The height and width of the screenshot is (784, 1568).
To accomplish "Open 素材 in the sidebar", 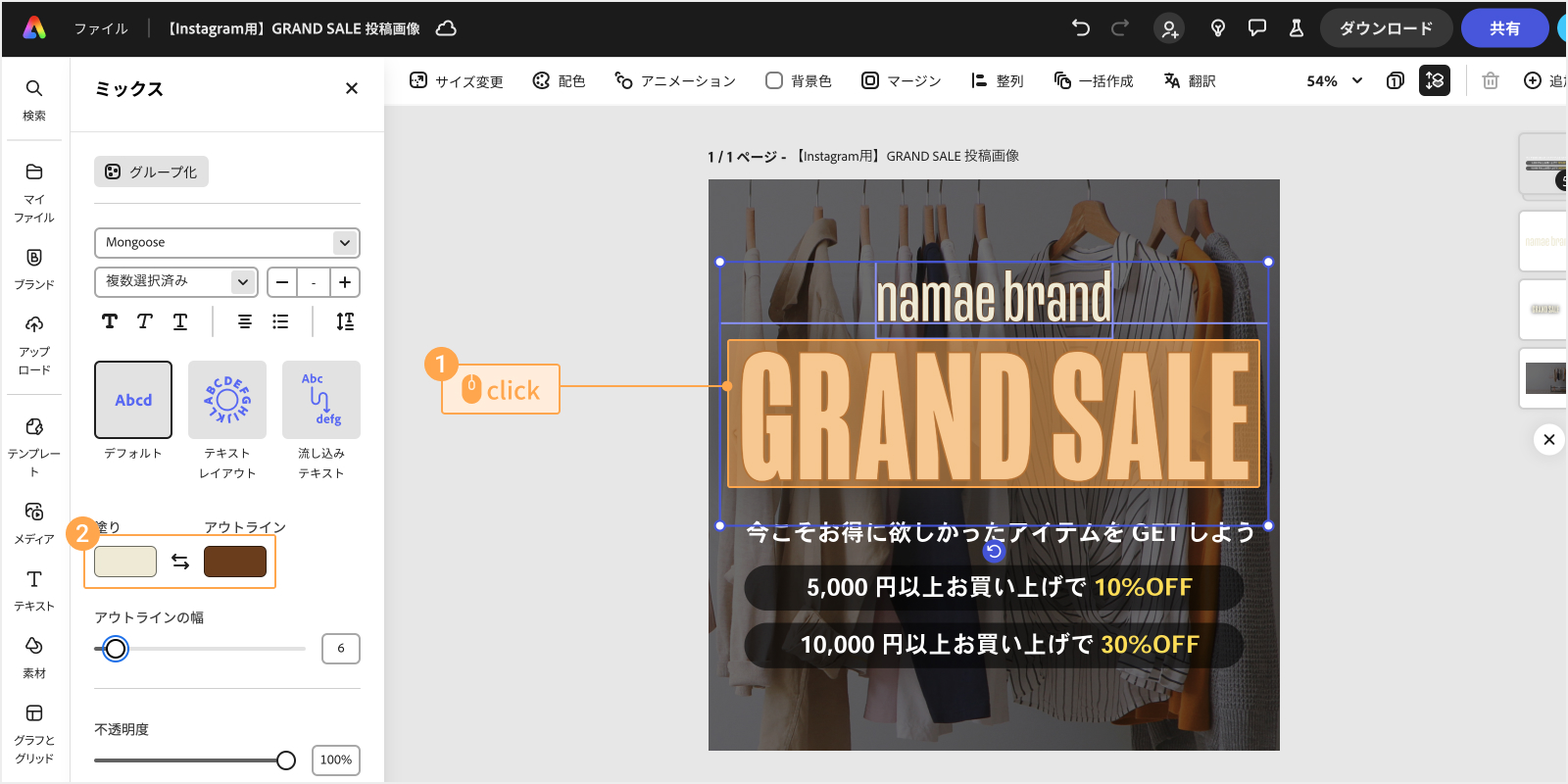I will [34, 659].
